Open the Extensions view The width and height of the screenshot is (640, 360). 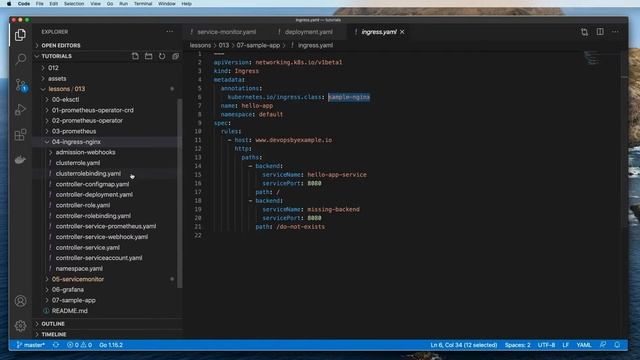[20, 135]
